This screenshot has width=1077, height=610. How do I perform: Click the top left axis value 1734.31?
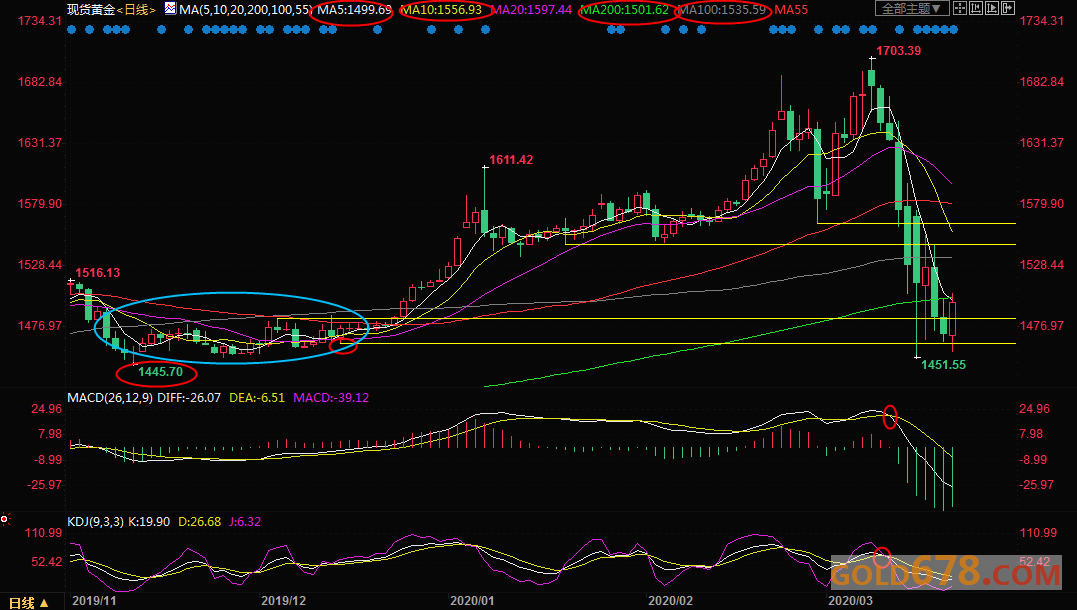40,21
